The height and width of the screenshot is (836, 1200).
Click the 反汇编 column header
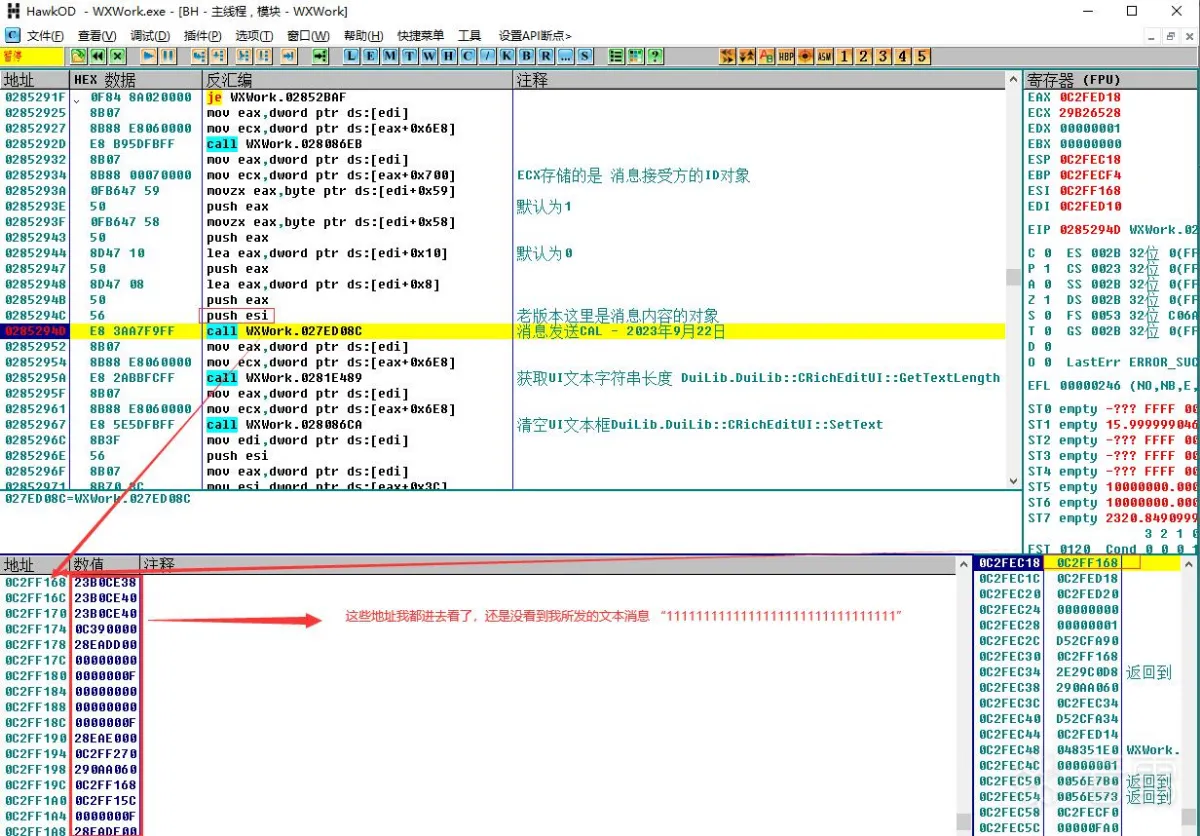pyautogui.click(x=358, y=80)
